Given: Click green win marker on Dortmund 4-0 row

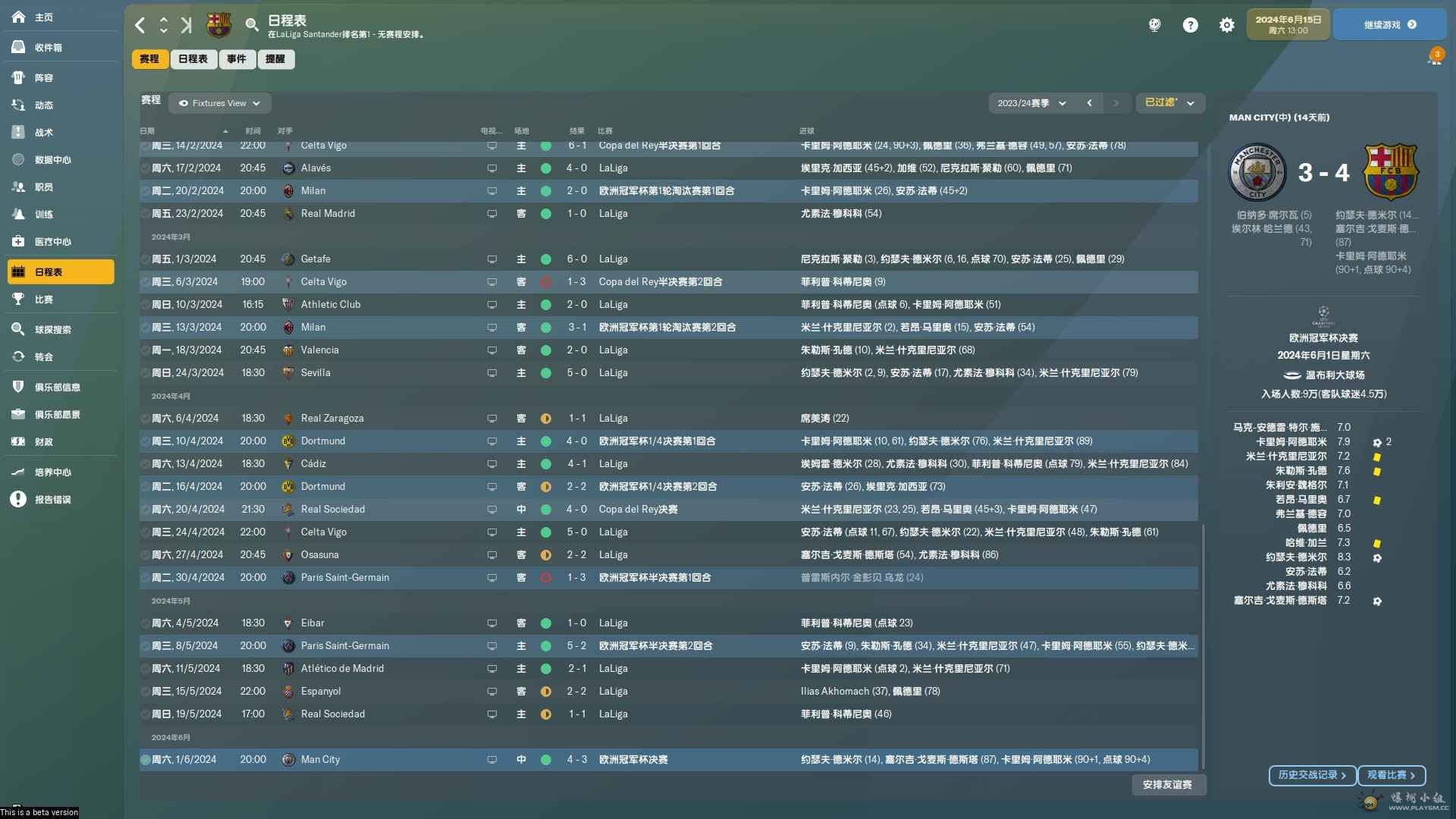Looking at the screenshot, I should [545, 441].
